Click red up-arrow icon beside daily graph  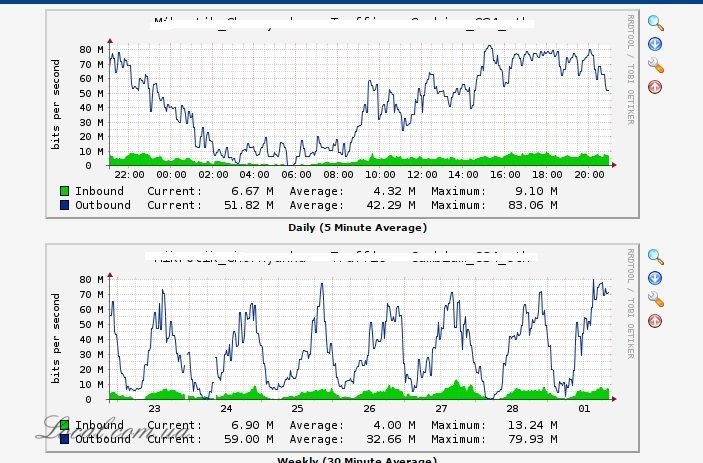(655, 87)
